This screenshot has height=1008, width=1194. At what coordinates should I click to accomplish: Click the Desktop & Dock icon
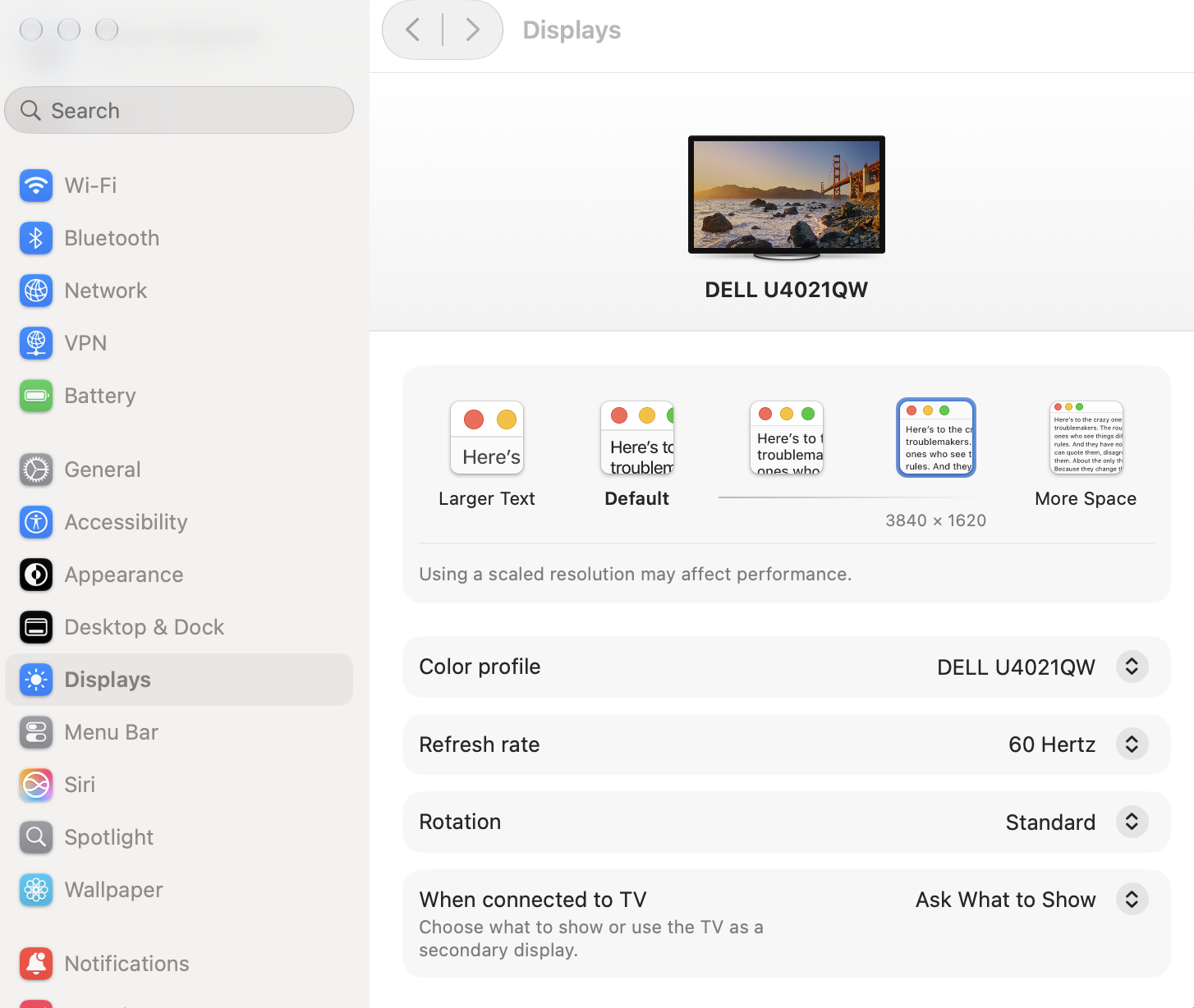[36, 627]
